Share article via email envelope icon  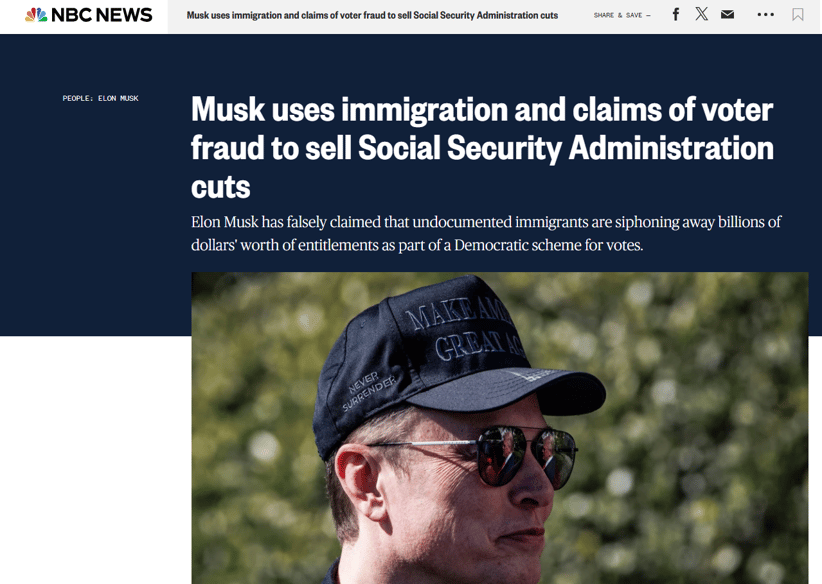tap(727, 15)
